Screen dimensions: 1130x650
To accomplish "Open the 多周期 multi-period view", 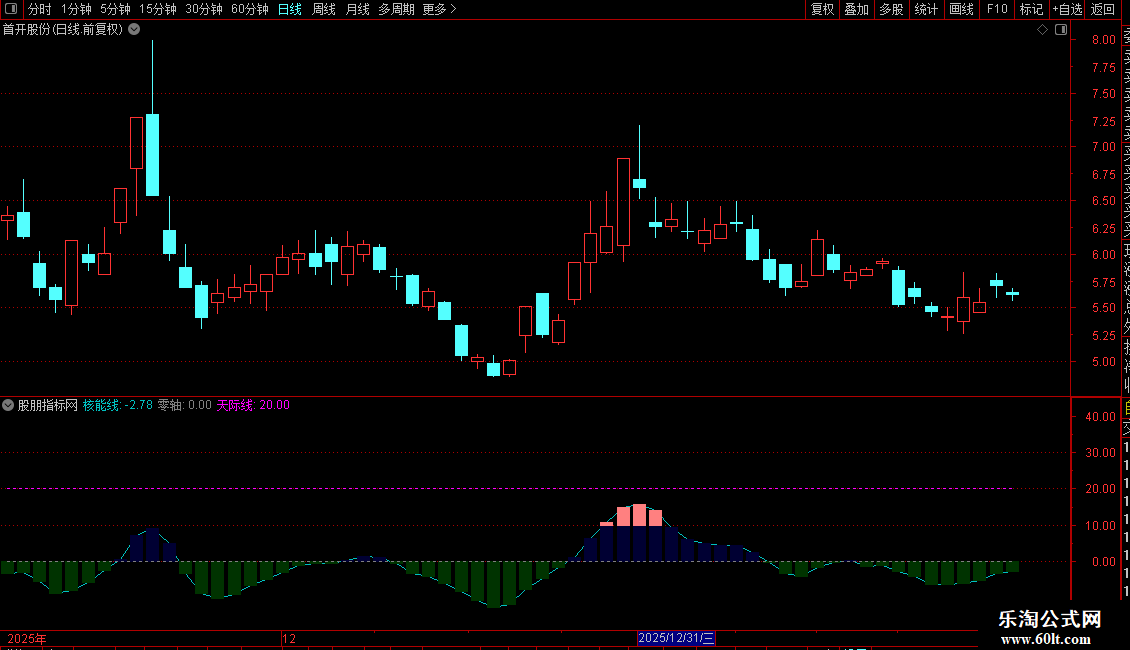I will [x=396, y=9].
